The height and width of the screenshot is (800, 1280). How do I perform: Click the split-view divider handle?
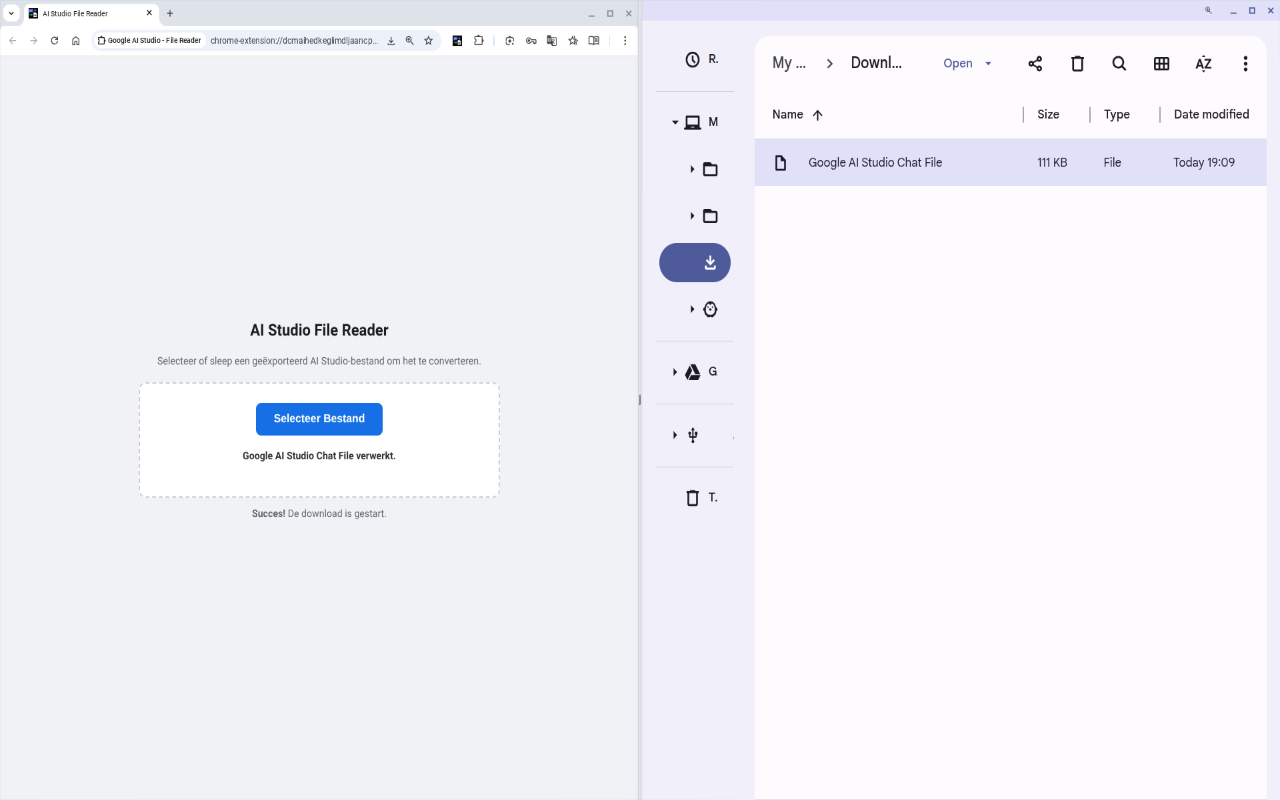(640, 400)
